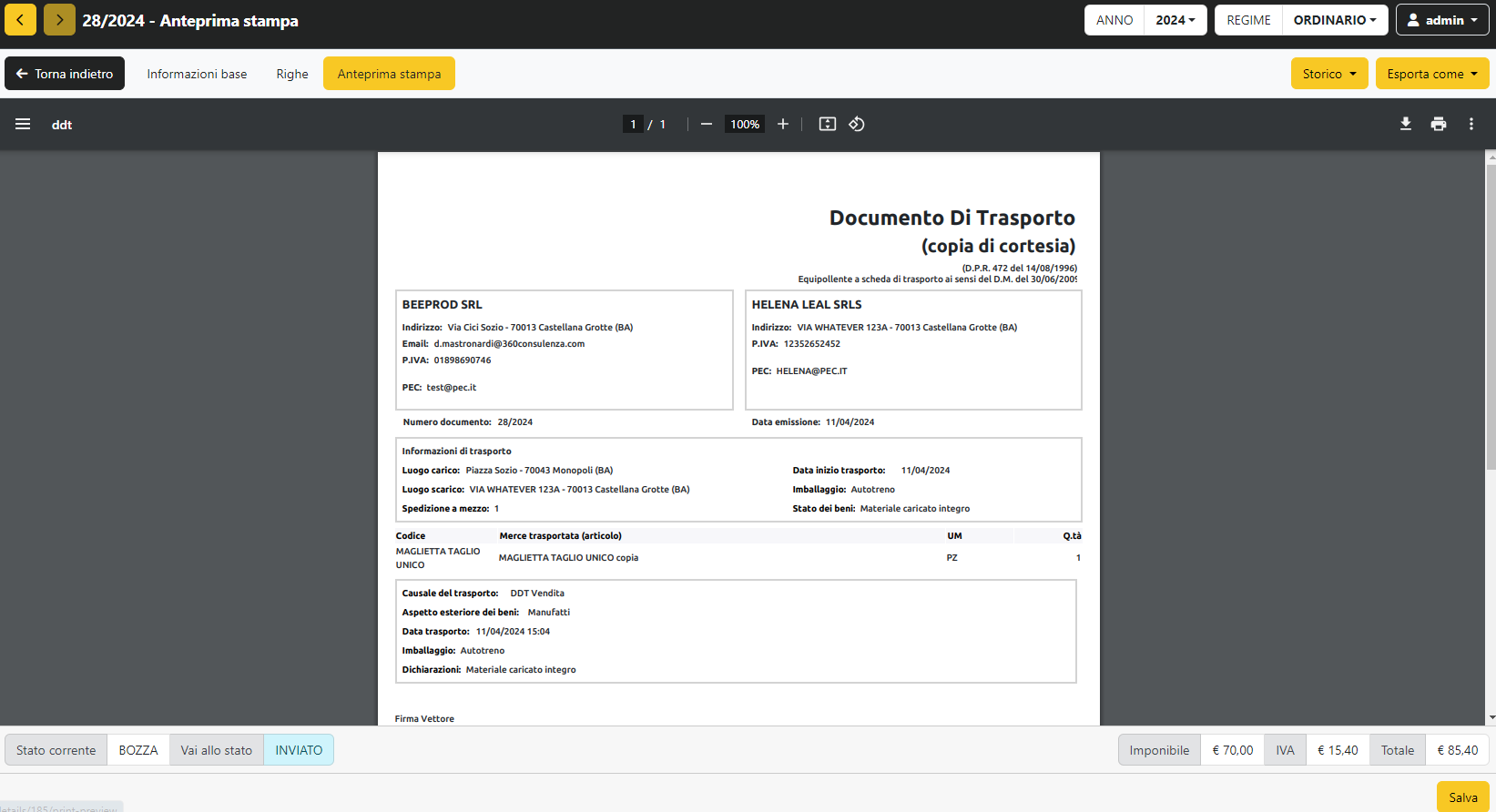Download the ddt PDF file

[x=1405, y=125]
